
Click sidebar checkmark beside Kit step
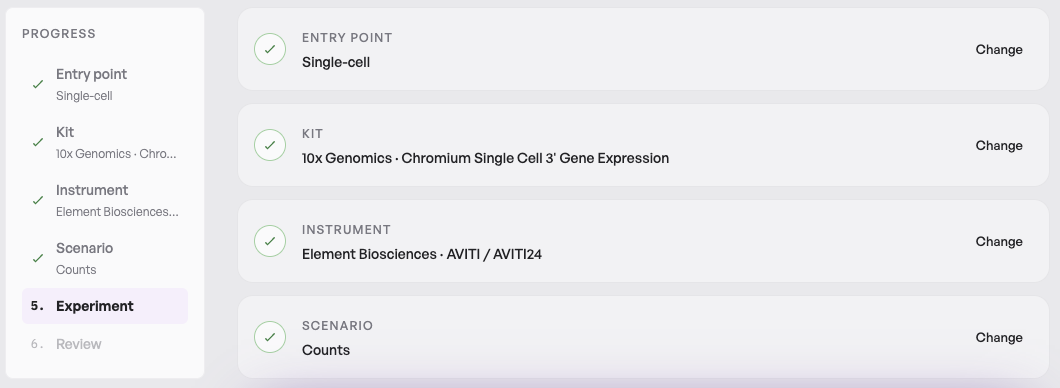pyautogui.click(x=38, y=143)
